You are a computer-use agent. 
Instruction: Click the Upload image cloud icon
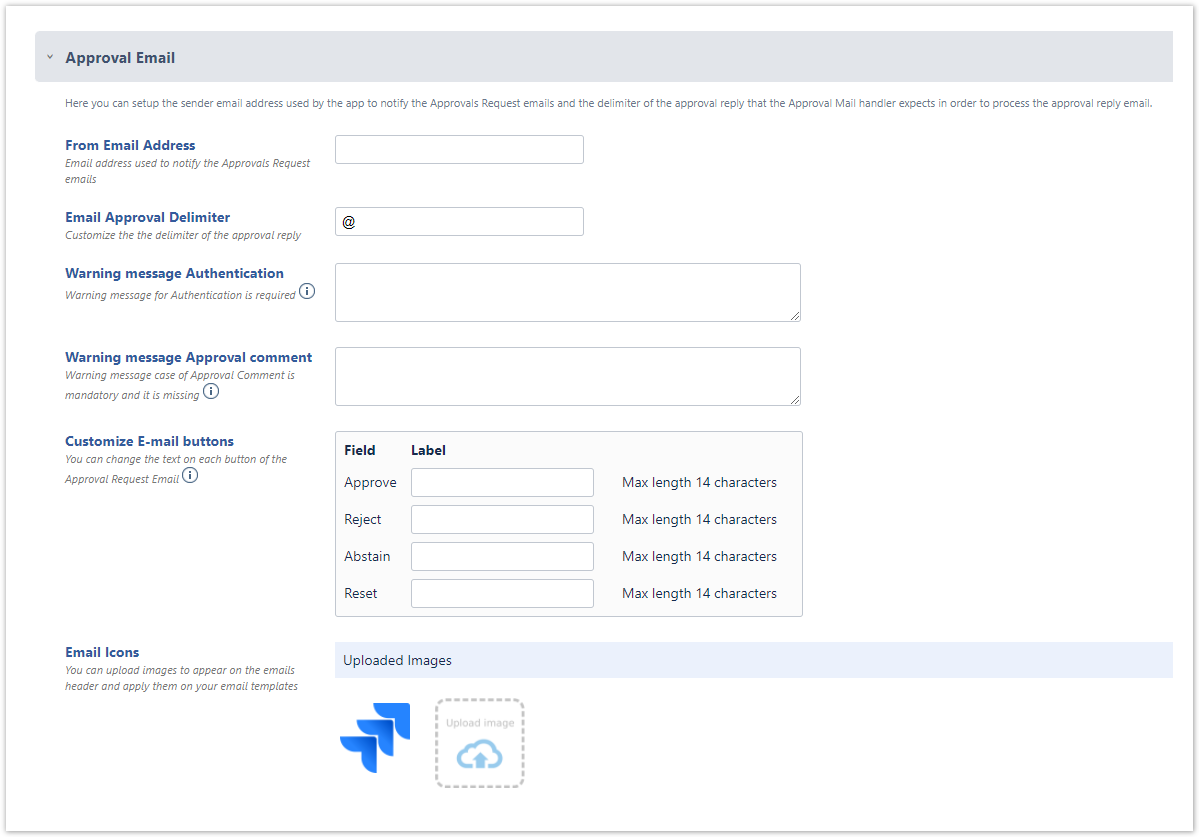(x=480, y=755)
